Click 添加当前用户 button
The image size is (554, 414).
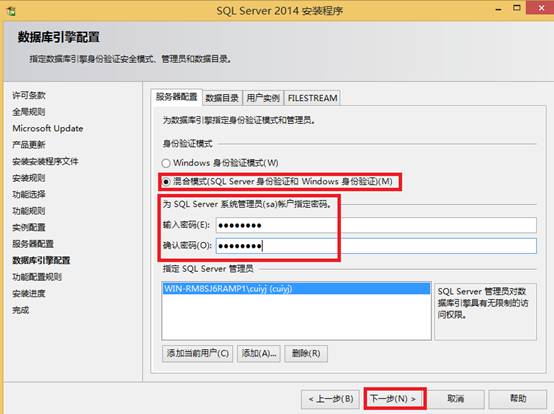(x=198, y=354)
